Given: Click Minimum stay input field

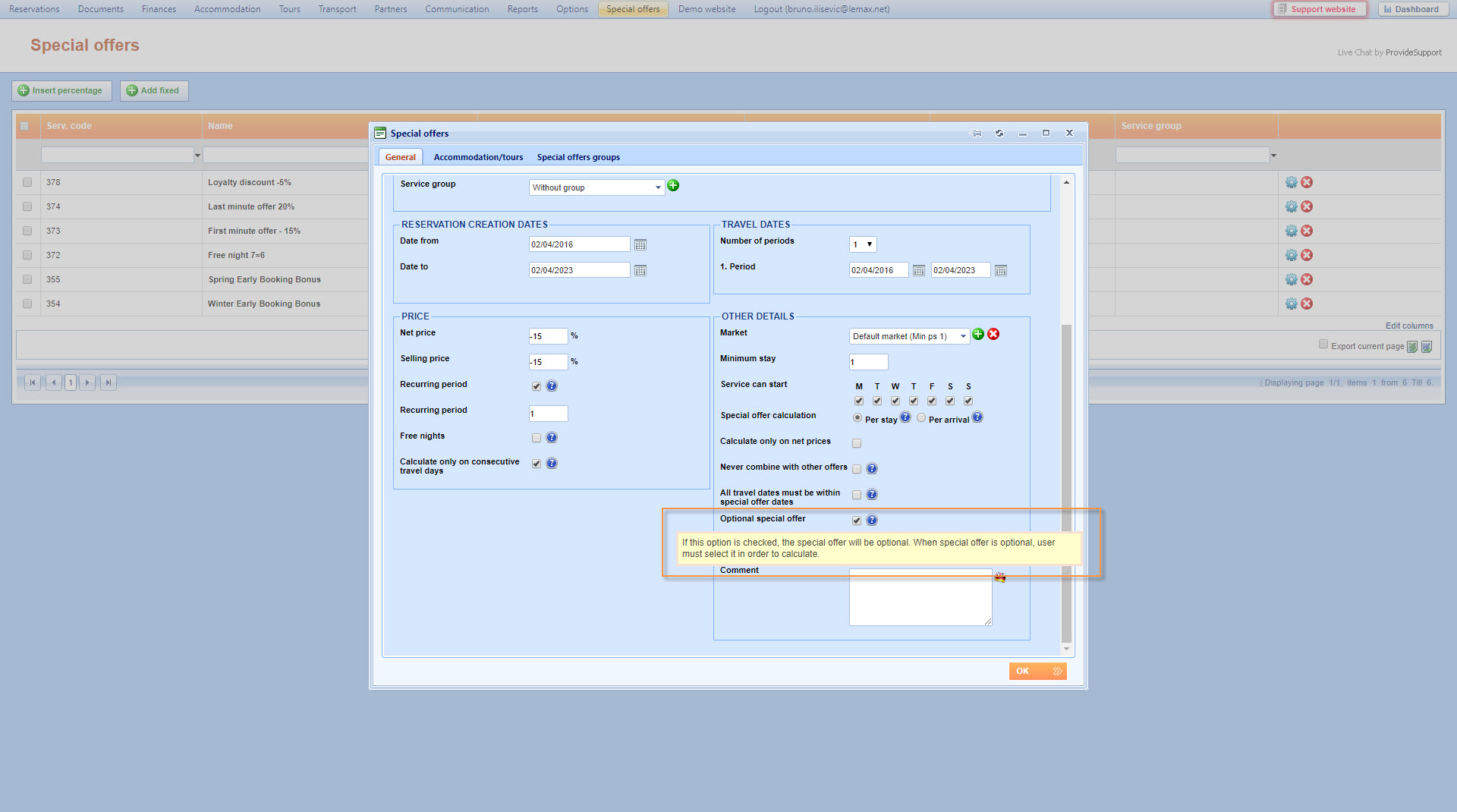Looking at the screenshot, I should tap(868, 362).
